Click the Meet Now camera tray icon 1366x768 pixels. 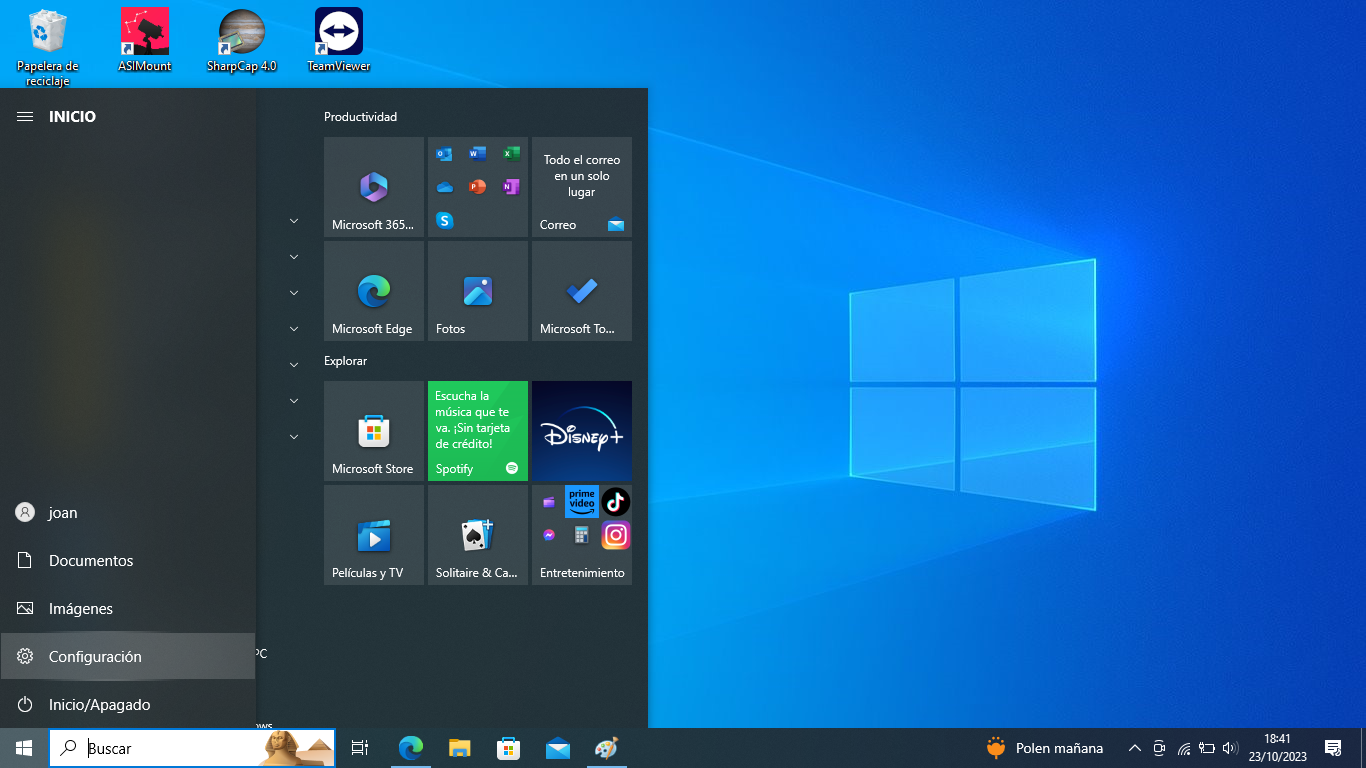[x=1160, y=748]
